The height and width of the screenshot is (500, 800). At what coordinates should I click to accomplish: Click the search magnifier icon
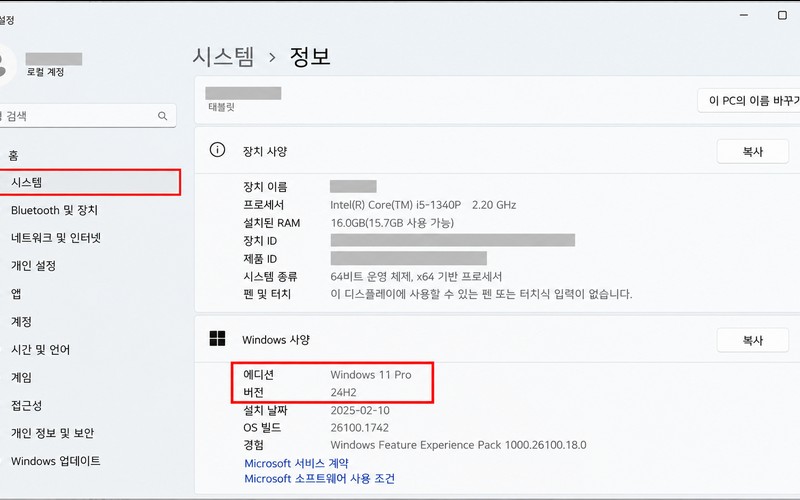162,116
